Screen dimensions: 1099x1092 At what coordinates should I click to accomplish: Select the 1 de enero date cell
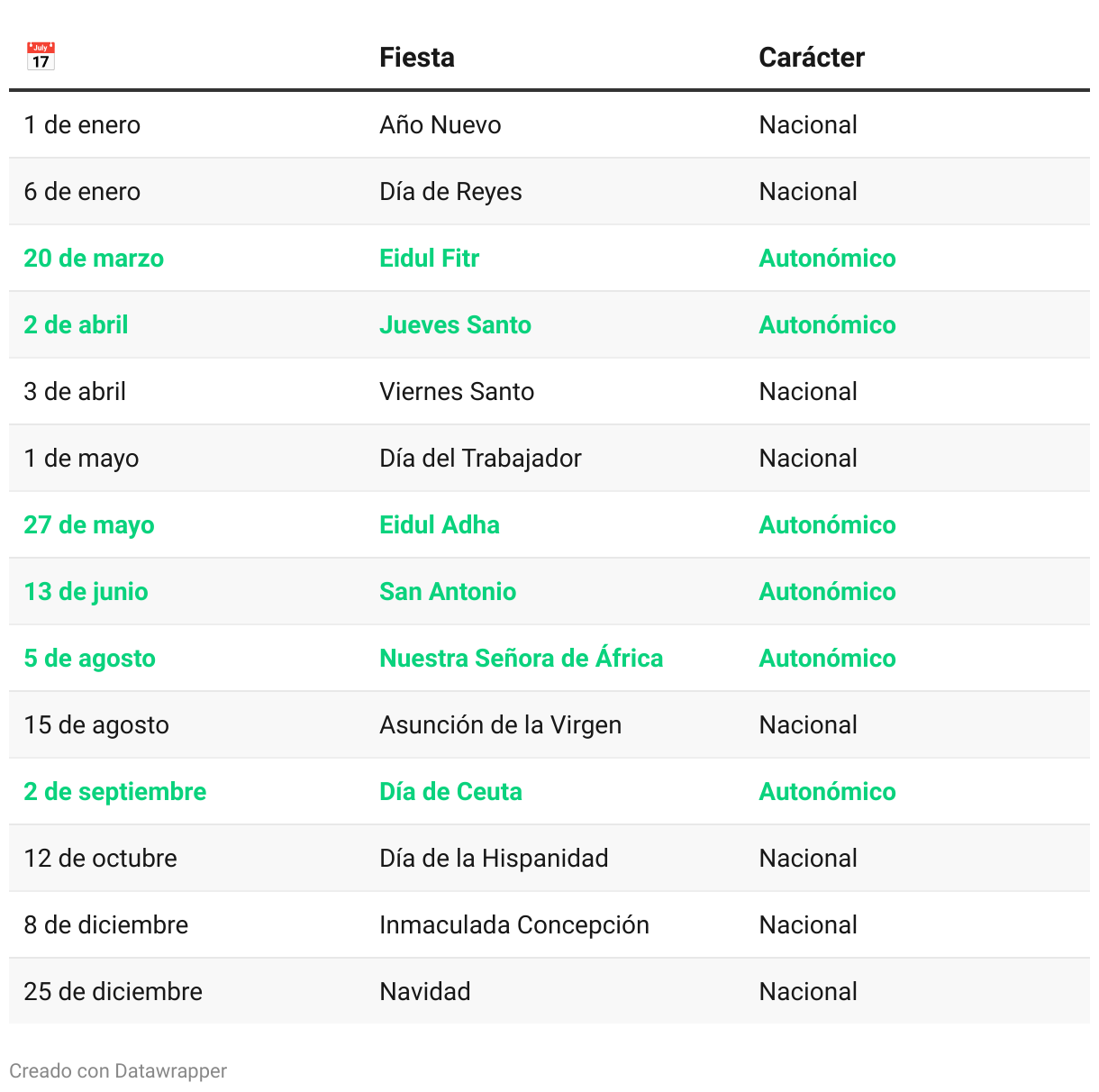pos(82,124)
